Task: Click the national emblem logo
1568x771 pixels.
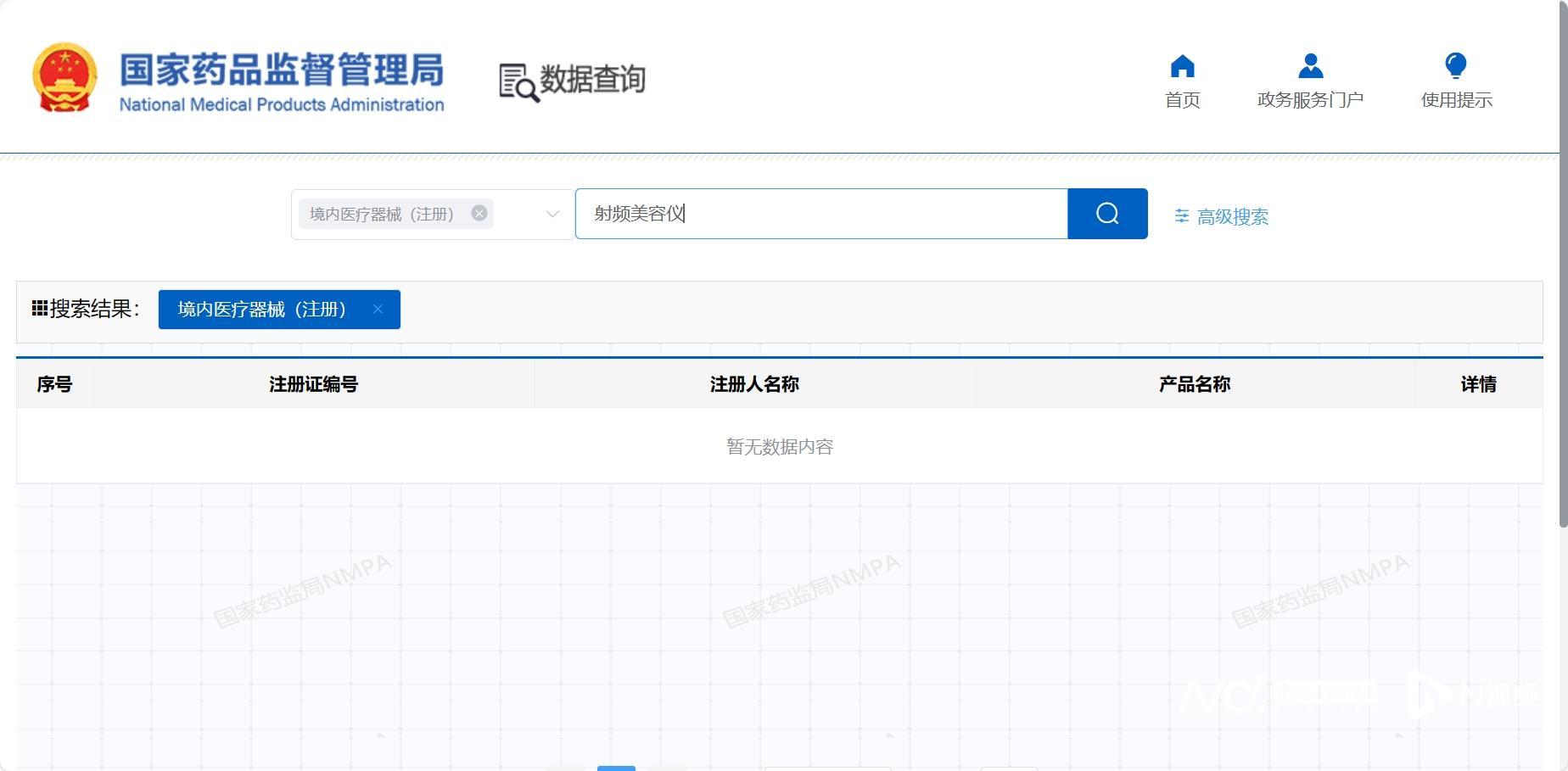Action: coord(64,78)
